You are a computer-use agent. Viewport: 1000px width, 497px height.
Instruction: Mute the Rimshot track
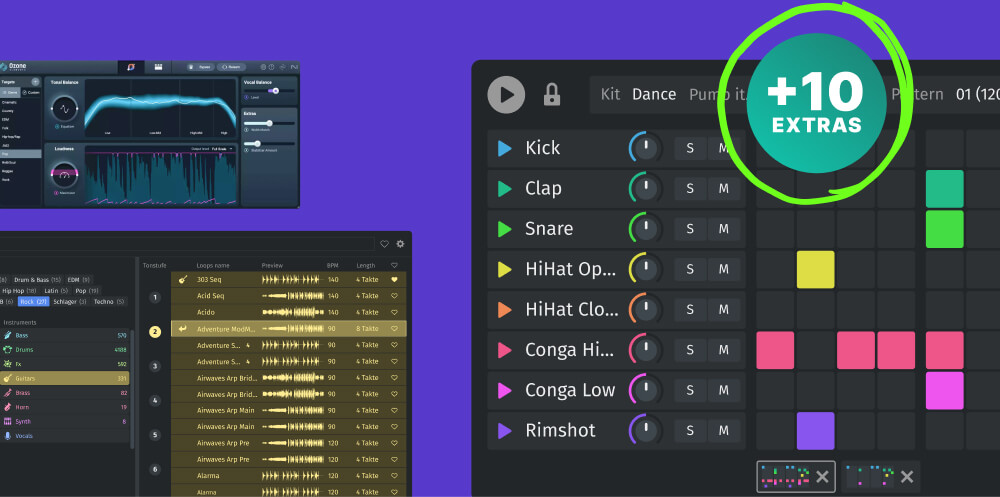(724, 431)
